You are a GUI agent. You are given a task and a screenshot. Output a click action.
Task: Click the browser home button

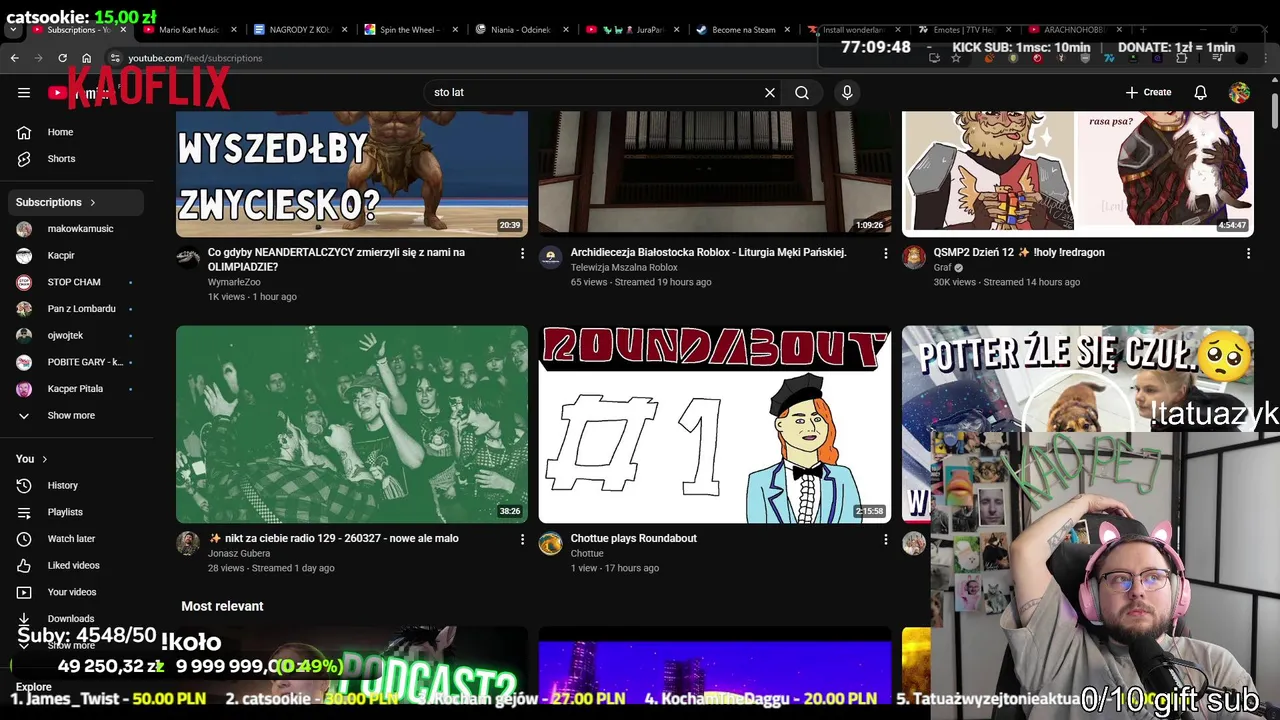tap(86, 58)
